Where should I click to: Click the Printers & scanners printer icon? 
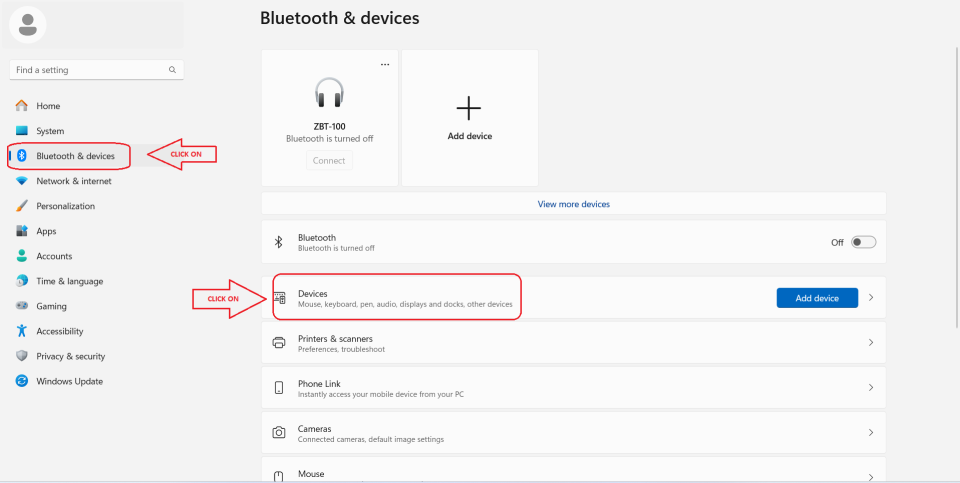click(x=279, y=343)
